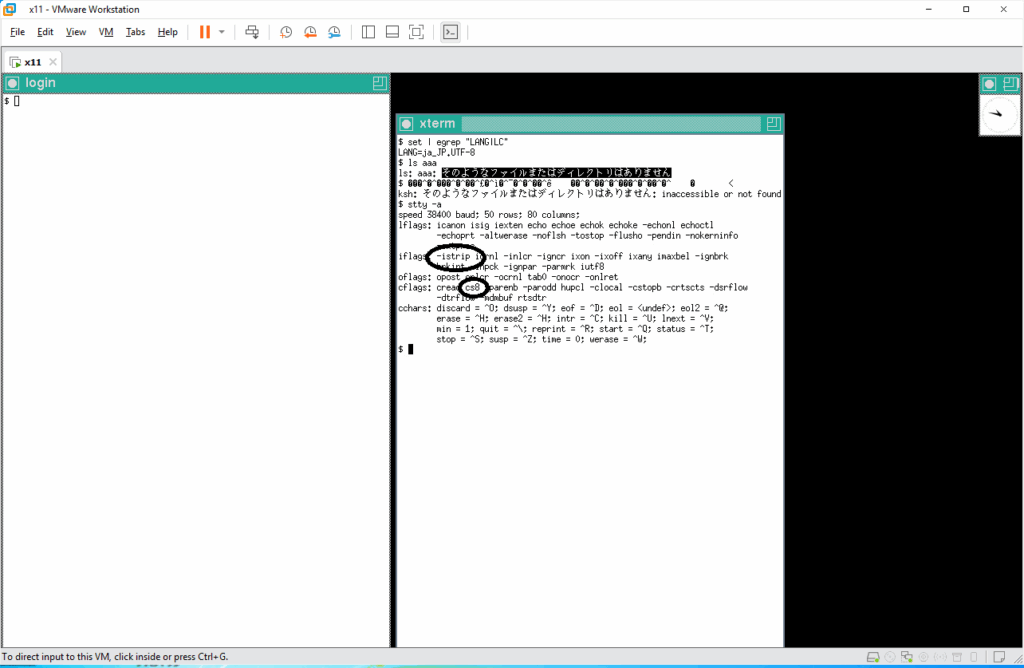Click the status bar message about Ctrl+G
The height and width of the screenshot is (668, 1024).
pyautogui.click(x=115, y=657)
